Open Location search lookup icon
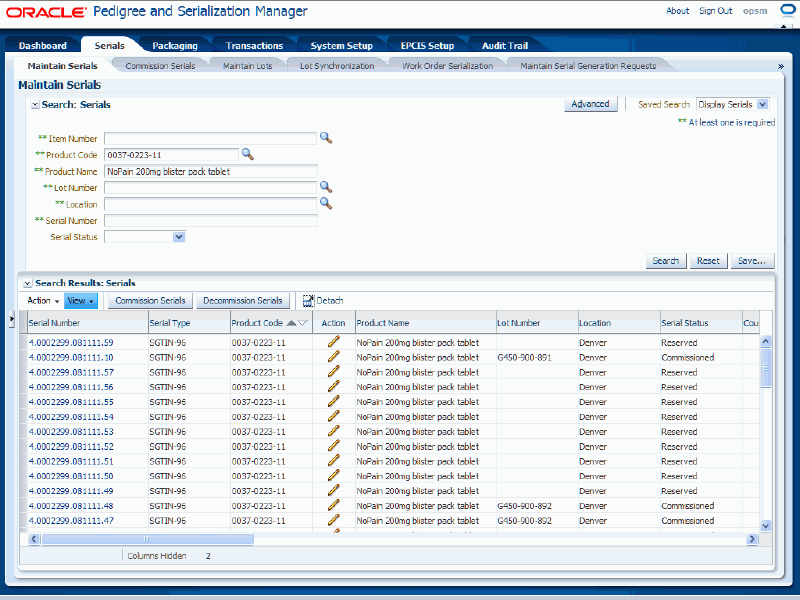This screenshot has width=800, height=600. tap(326, 204)
